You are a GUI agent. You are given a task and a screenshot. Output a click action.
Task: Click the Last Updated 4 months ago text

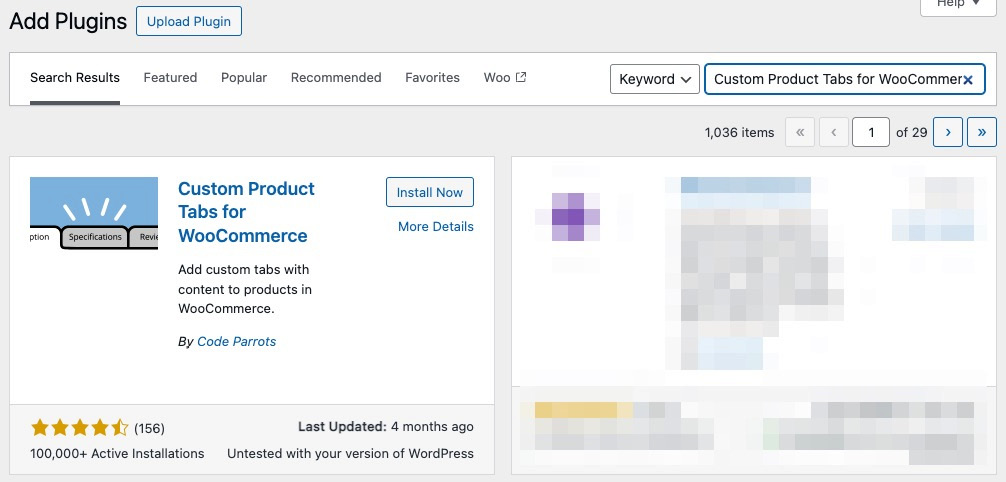coord(386,427)
